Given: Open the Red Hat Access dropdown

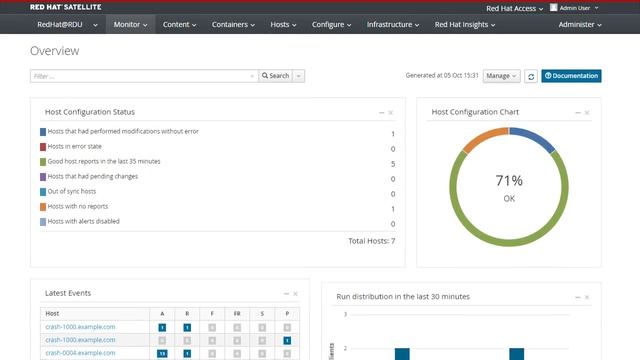Looking at the screenshot, I should coord(514,8).
